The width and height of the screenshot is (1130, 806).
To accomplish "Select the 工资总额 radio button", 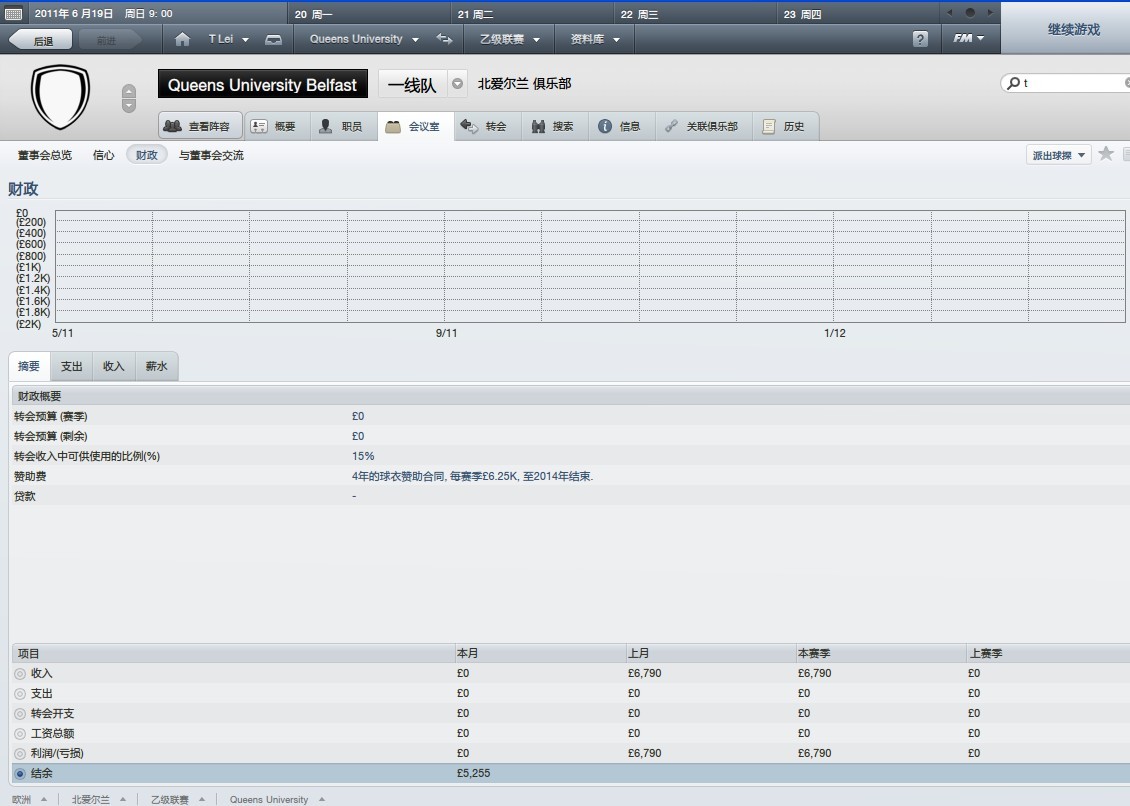I will [x=20, y=734].
